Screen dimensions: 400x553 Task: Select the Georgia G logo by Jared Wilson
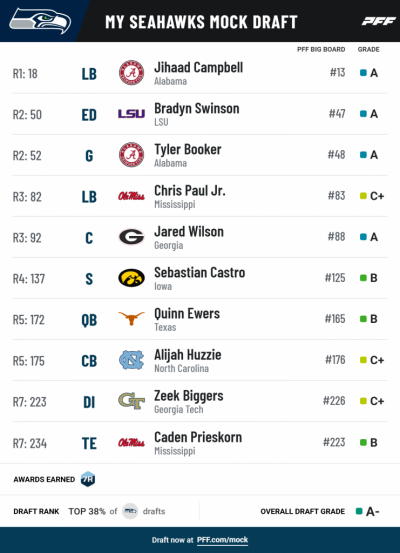(131, 237)
